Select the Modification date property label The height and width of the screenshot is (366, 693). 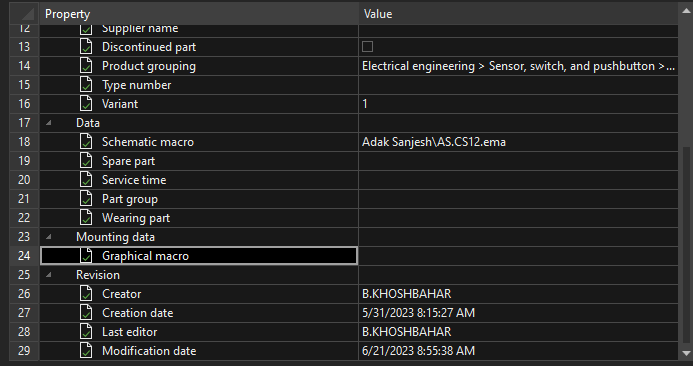tap(149, 351)
